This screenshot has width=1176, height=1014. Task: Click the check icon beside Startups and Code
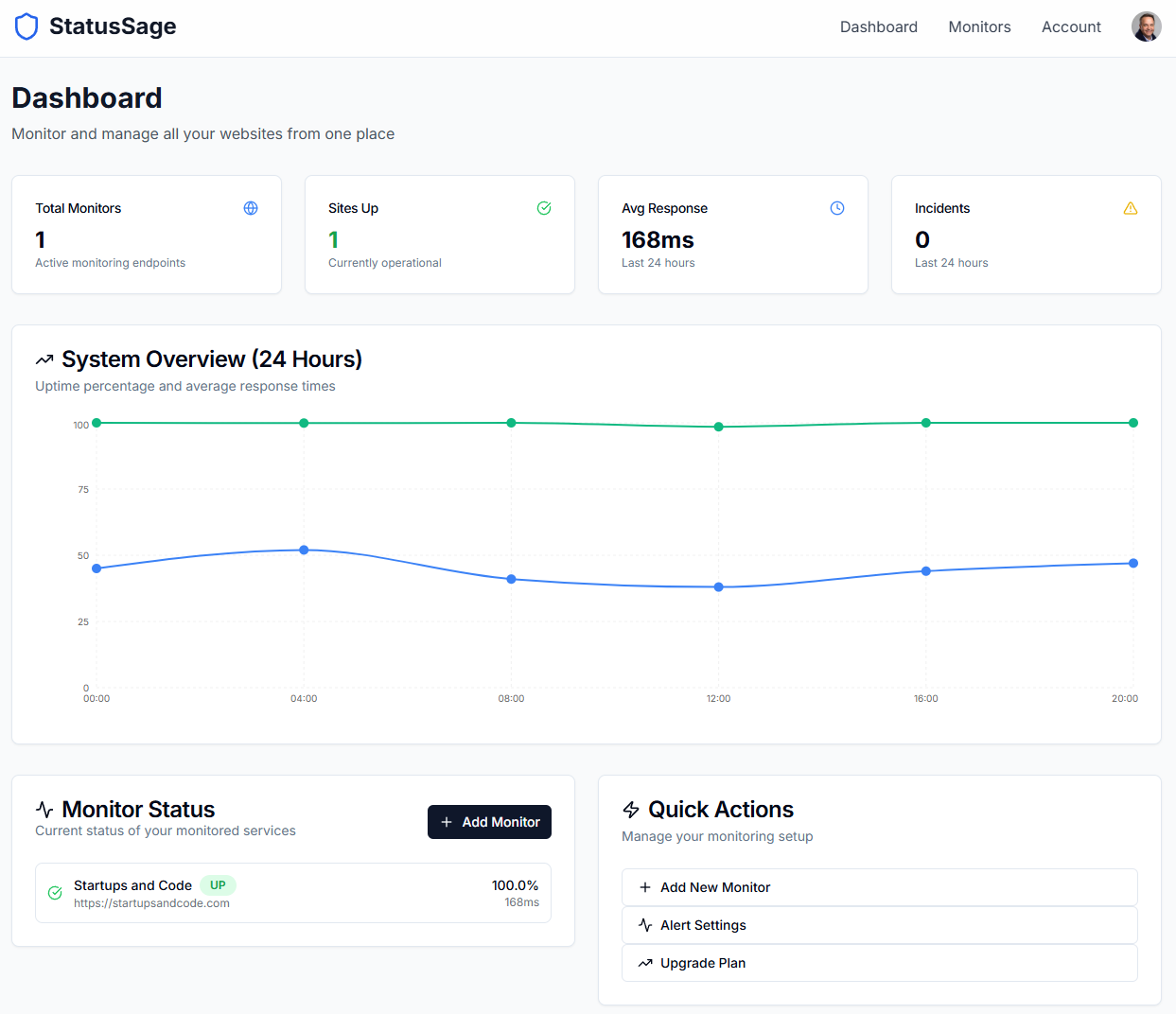tap(55, 893)
